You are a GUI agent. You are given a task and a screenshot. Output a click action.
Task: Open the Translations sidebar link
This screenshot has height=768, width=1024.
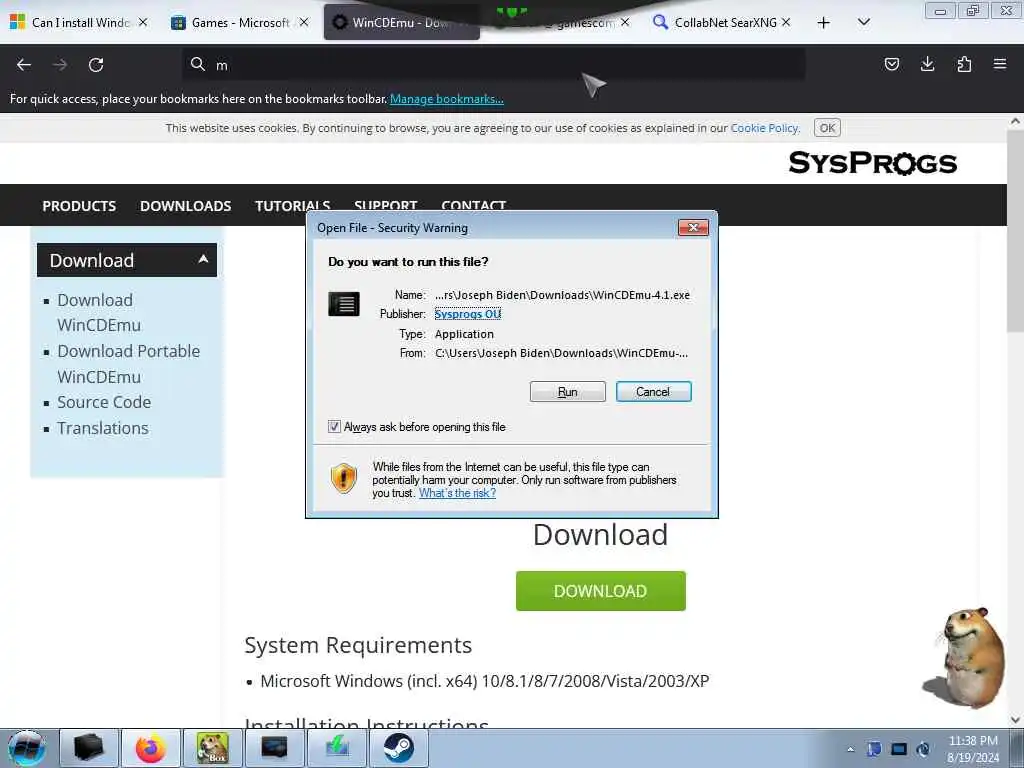click(x=103, y=428)
